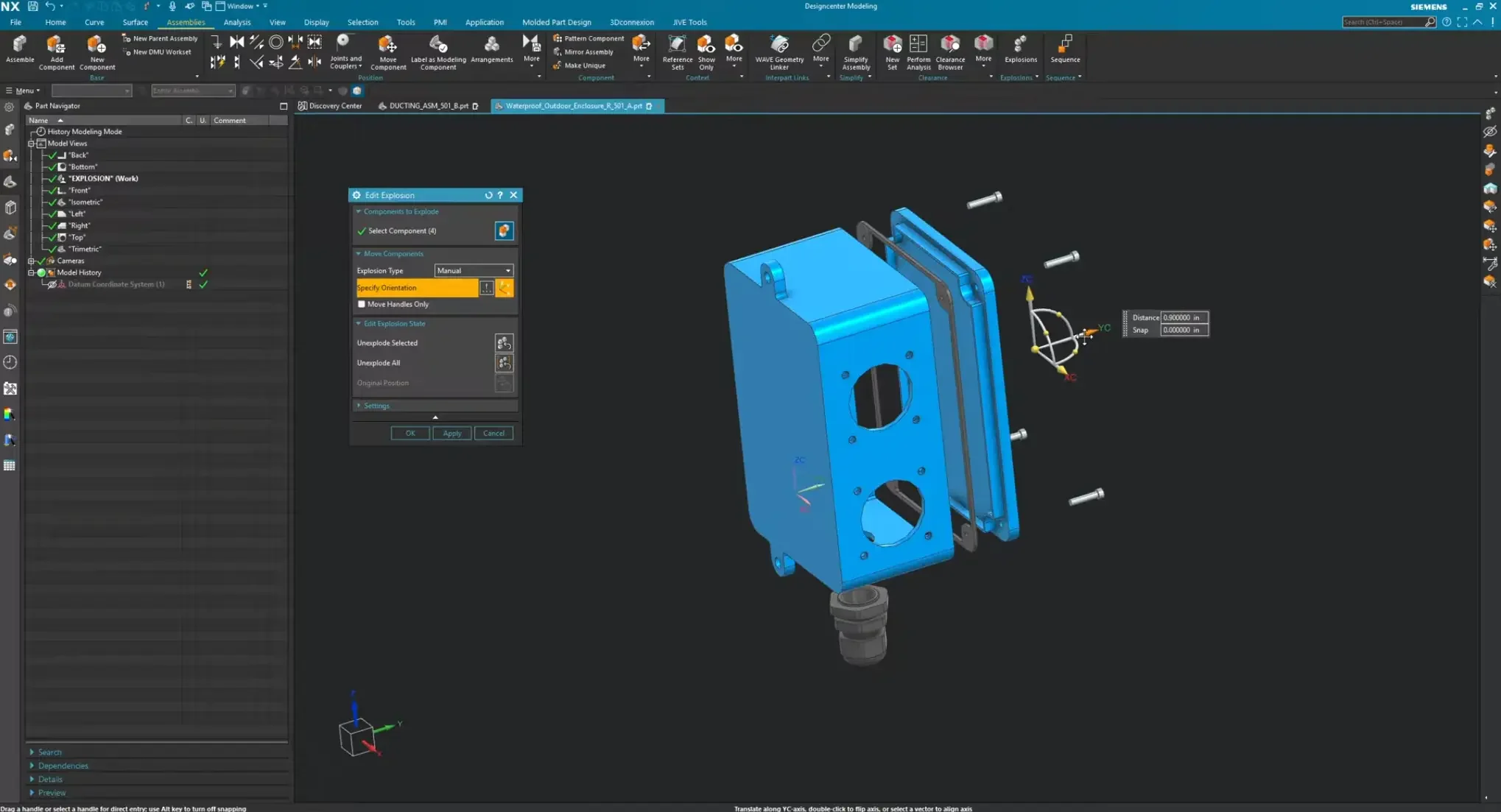
Task: Click Label as Modeling Component icon
Action: click(x=438, y=52)
